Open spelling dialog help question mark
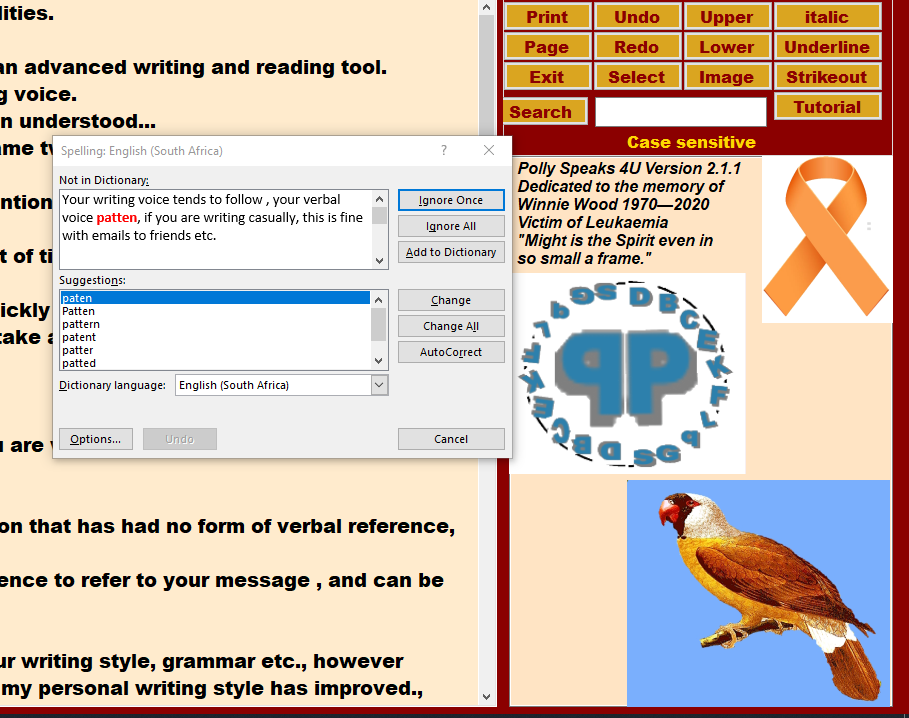909x718 pixels. click(x=444, y=150)
